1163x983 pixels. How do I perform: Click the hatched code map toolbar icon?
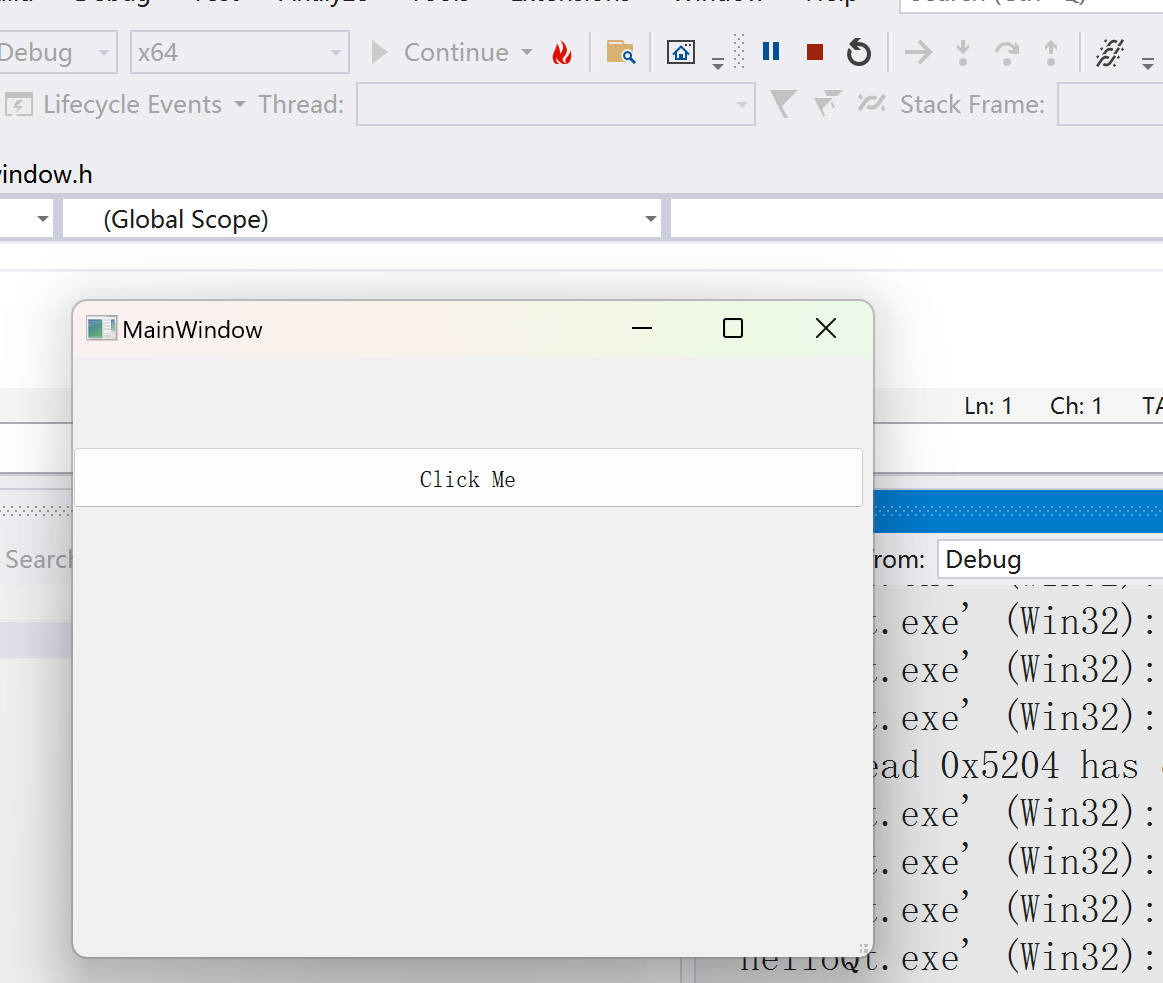point(1110,53)
